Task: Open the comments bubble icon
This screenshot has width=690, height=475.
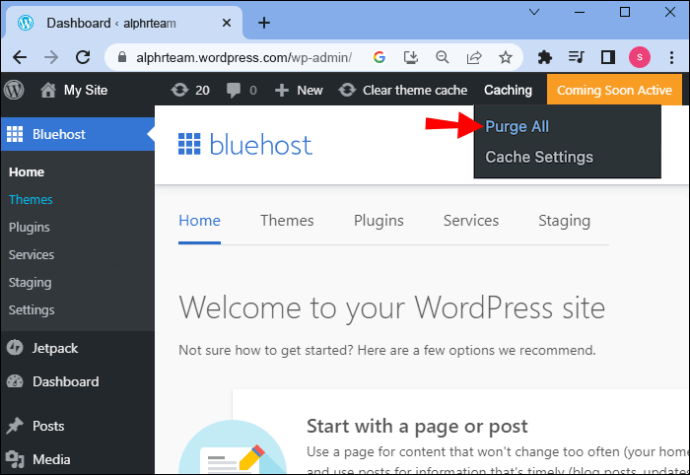Action: coord(233,90)
